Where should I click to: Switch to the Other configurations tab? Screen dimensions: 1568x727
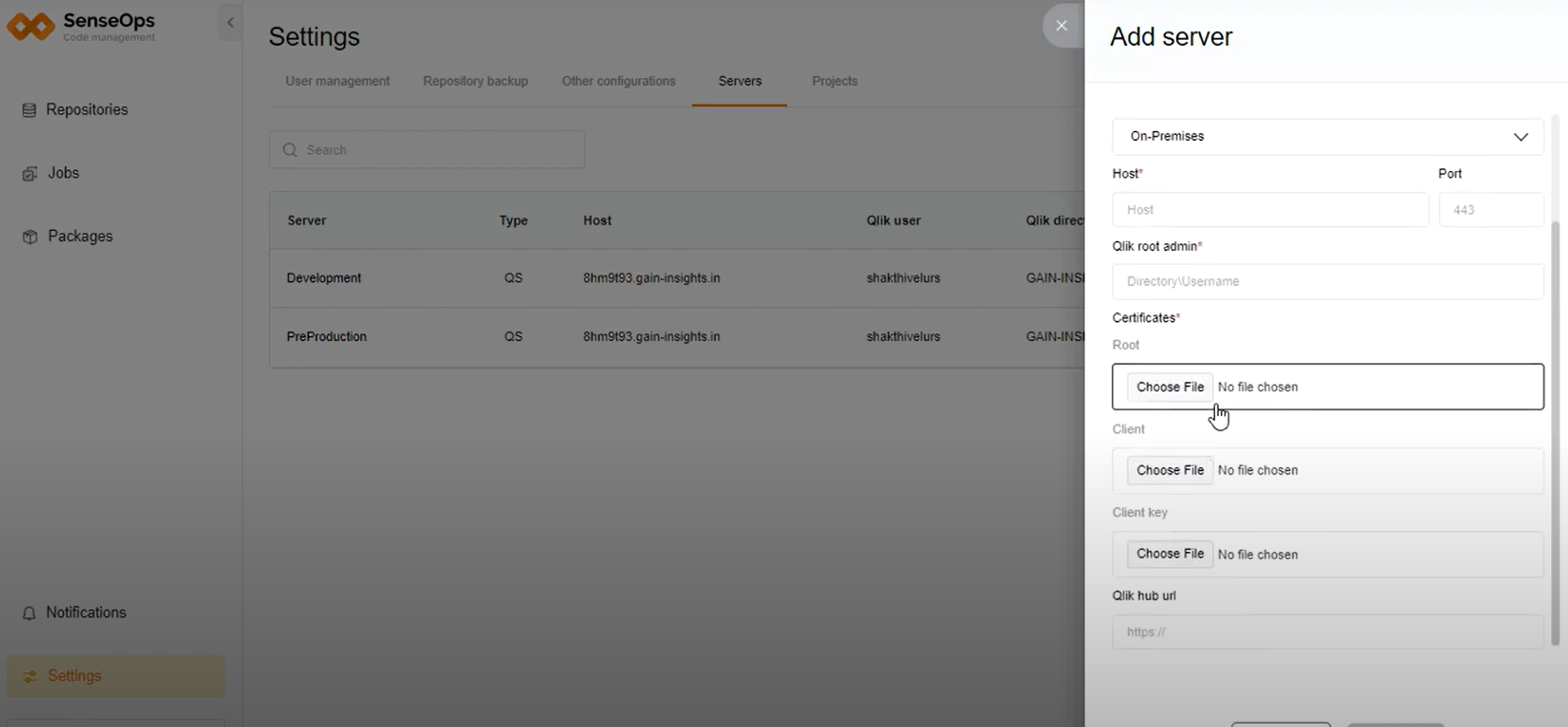pyautogui.click(x=618, y=81)
